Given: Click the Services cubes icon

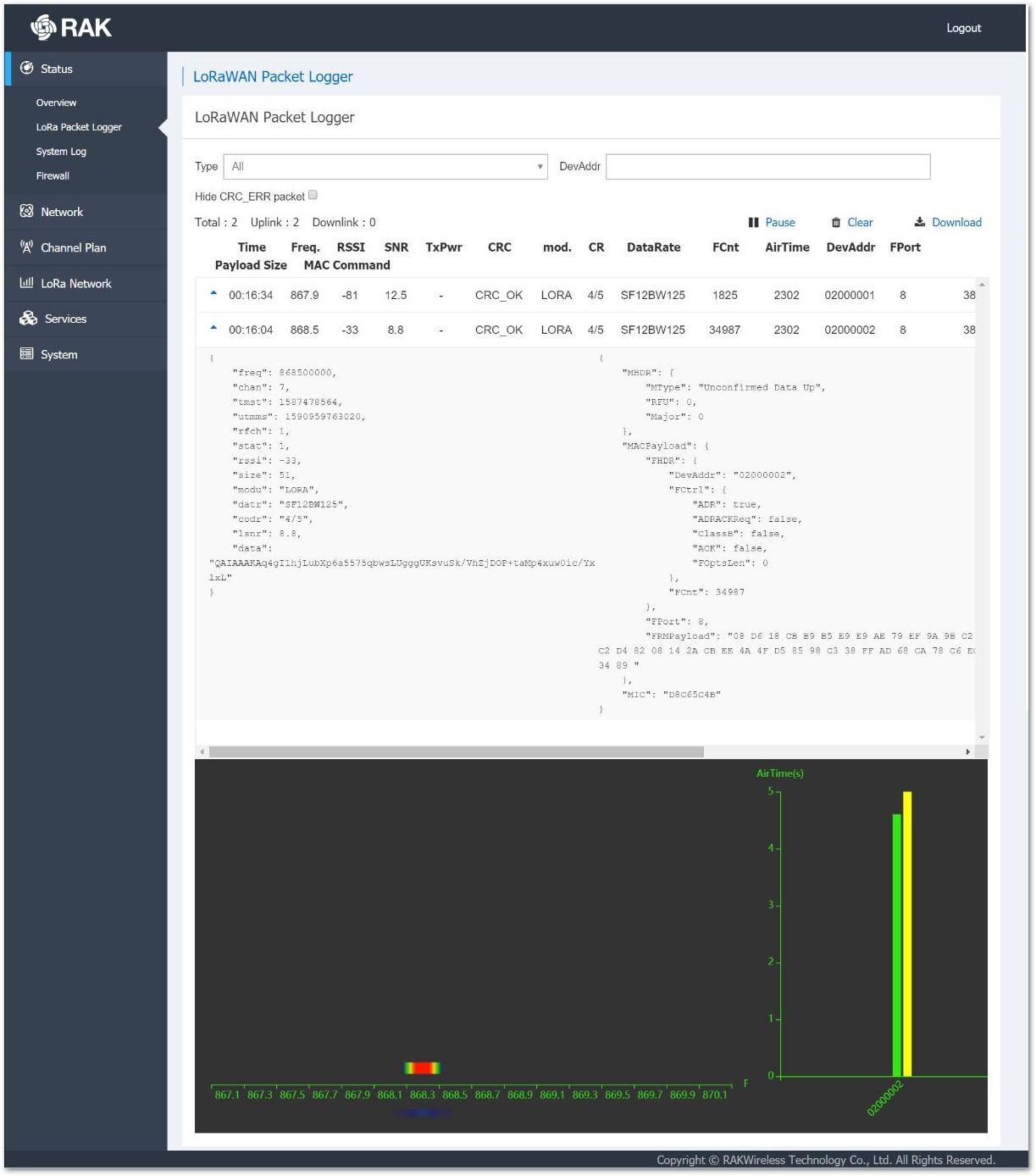Looking at the screenshot, I should (x=28, y=318).
